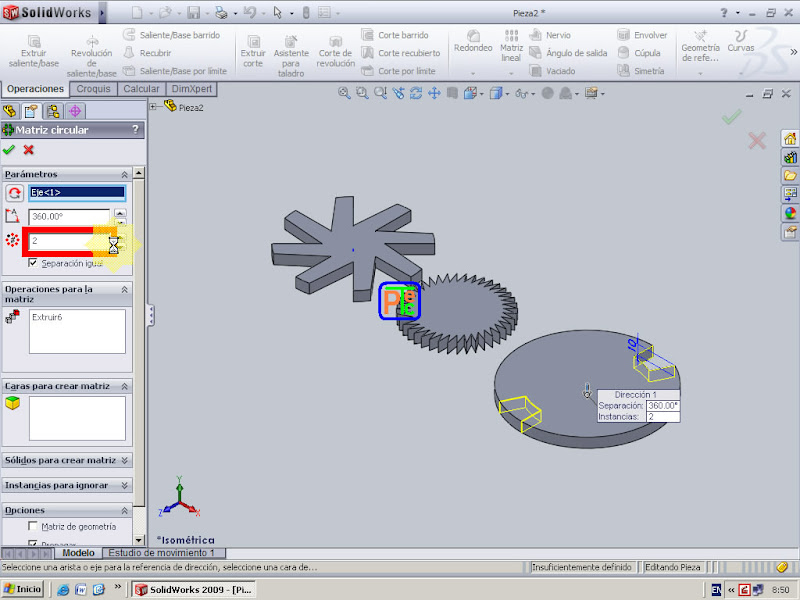Switch to the Croquis tab
The width and height of the screenshot is (800, 600).
coord(94,88)
